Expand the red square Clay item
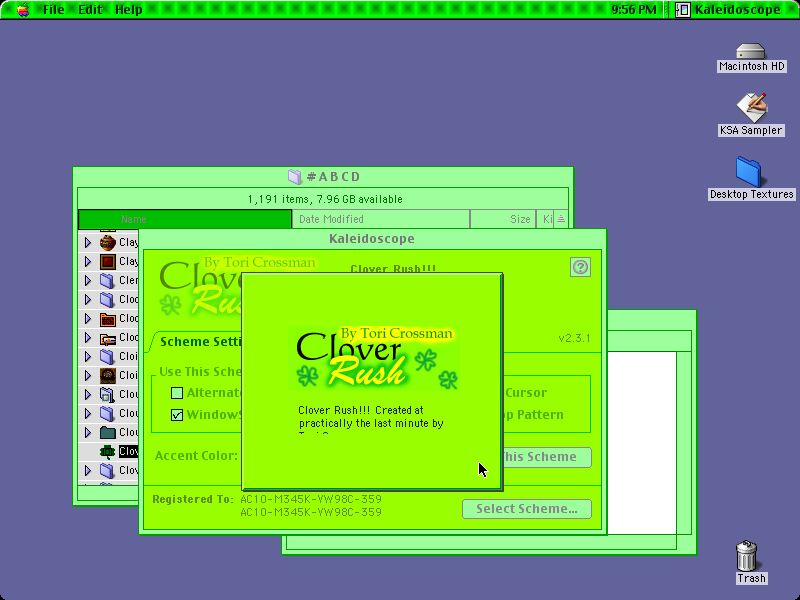 [88, 262]
